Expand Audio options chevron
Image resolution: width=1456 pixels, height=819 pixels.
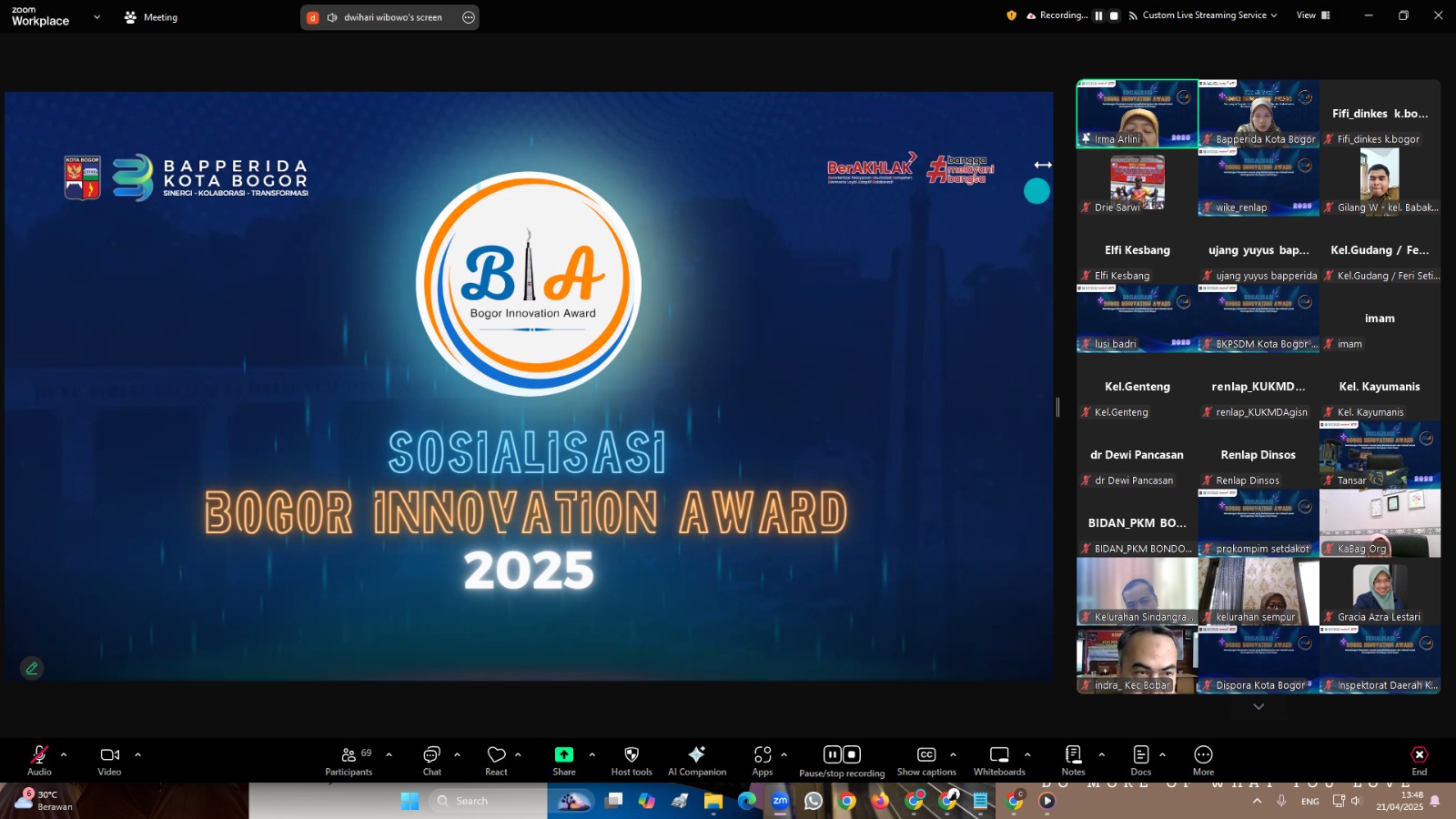64,754
